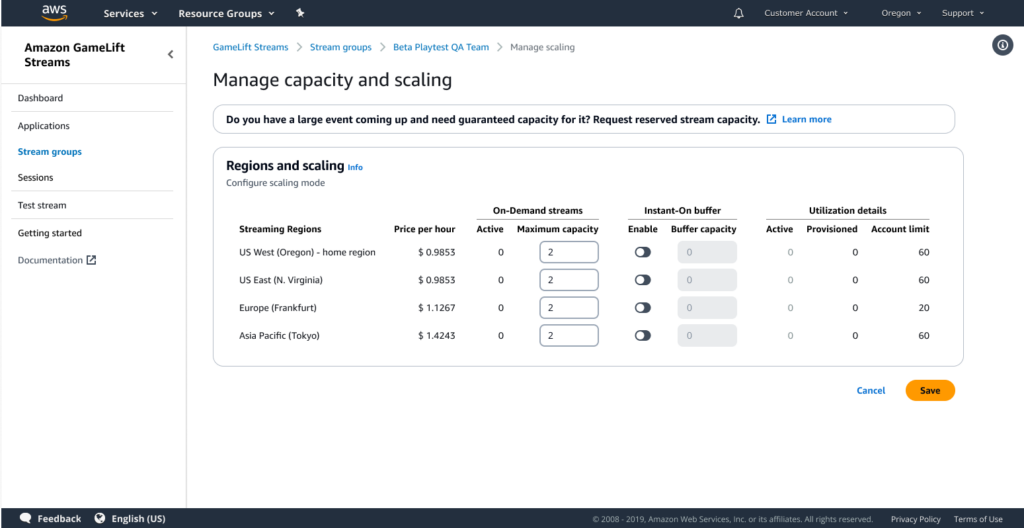1024x528 pixels.
Task: Click account limit 20 for Europe (Frankfurt)
Action: tap(923, 308)
